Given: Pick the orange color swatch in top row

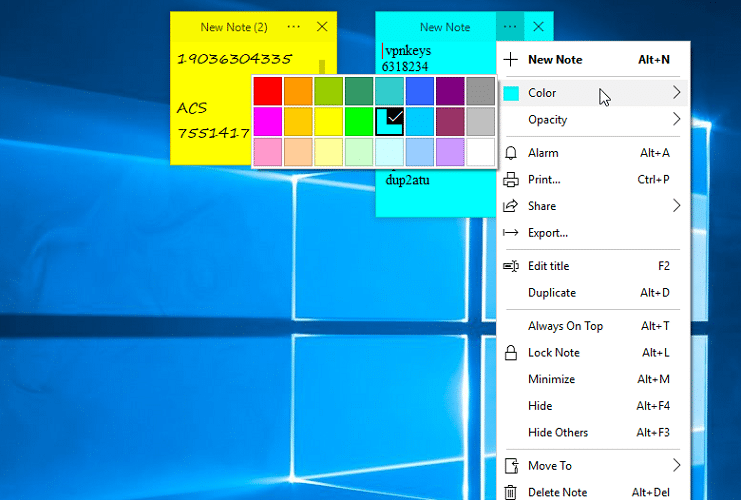Looking at the screenshot, I should click(x=298, y=91).
